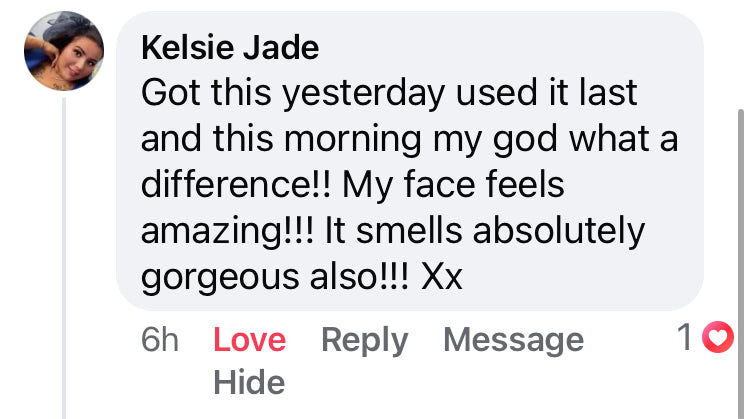This screenshot has width=750, height=419.
Task: Open Kelsie Jade's profile picture
Action: click(x=65, y=51)
